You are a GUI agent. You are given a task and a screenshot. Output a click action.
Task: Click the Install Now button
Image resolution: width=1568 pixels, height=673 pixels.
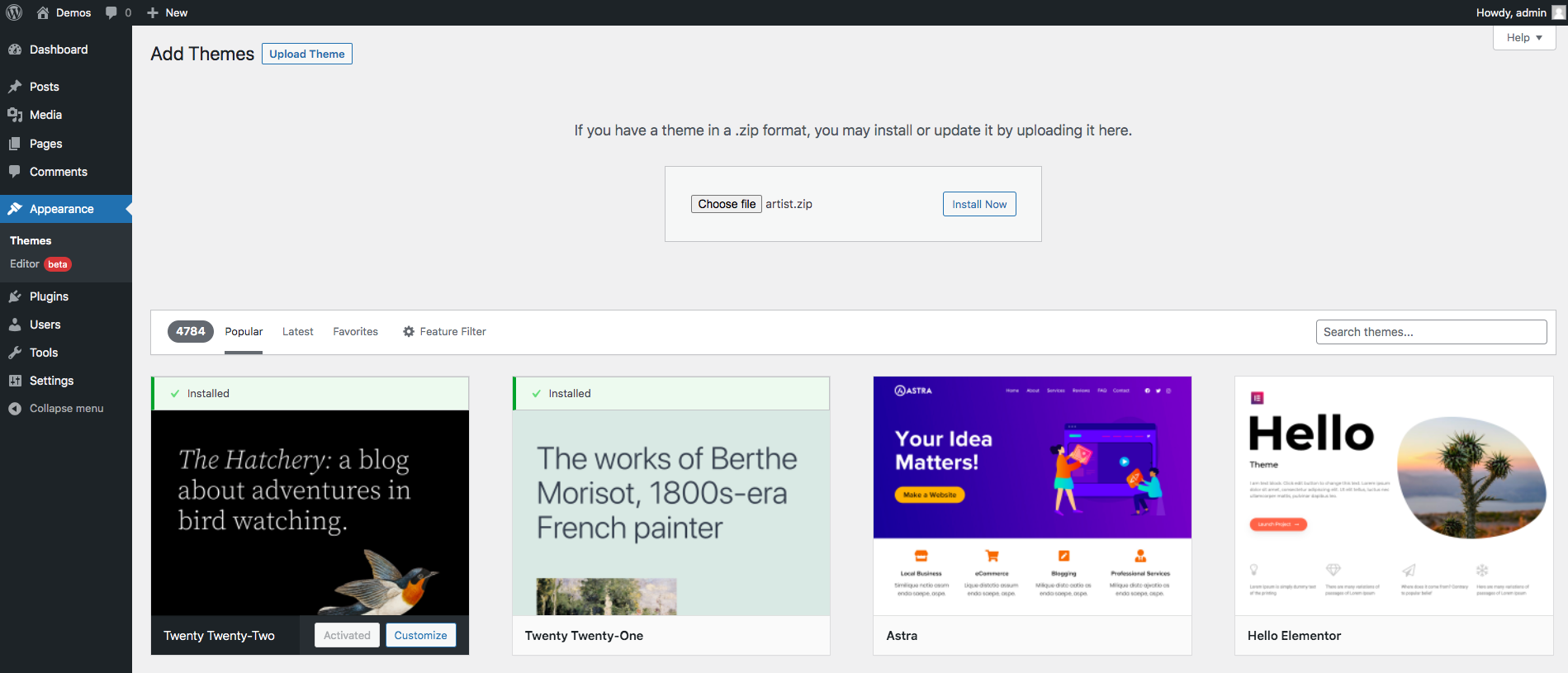(979, 204)
